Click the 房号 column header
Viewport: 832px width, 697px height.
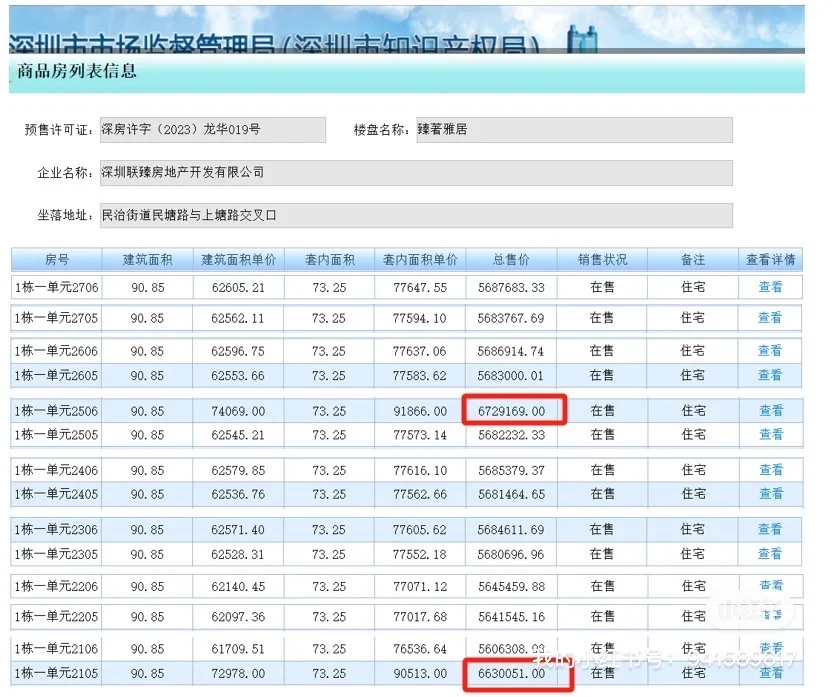click(56, 260)
